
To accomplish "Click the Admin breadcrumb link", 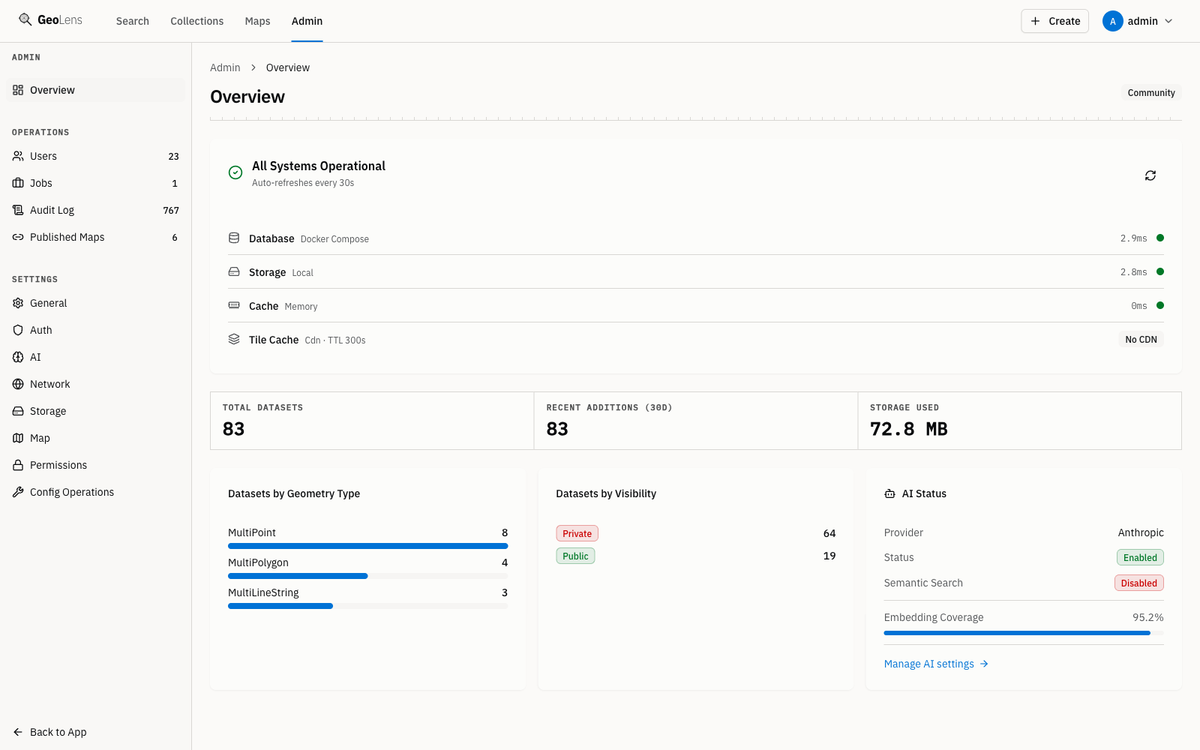I will 225,68.
